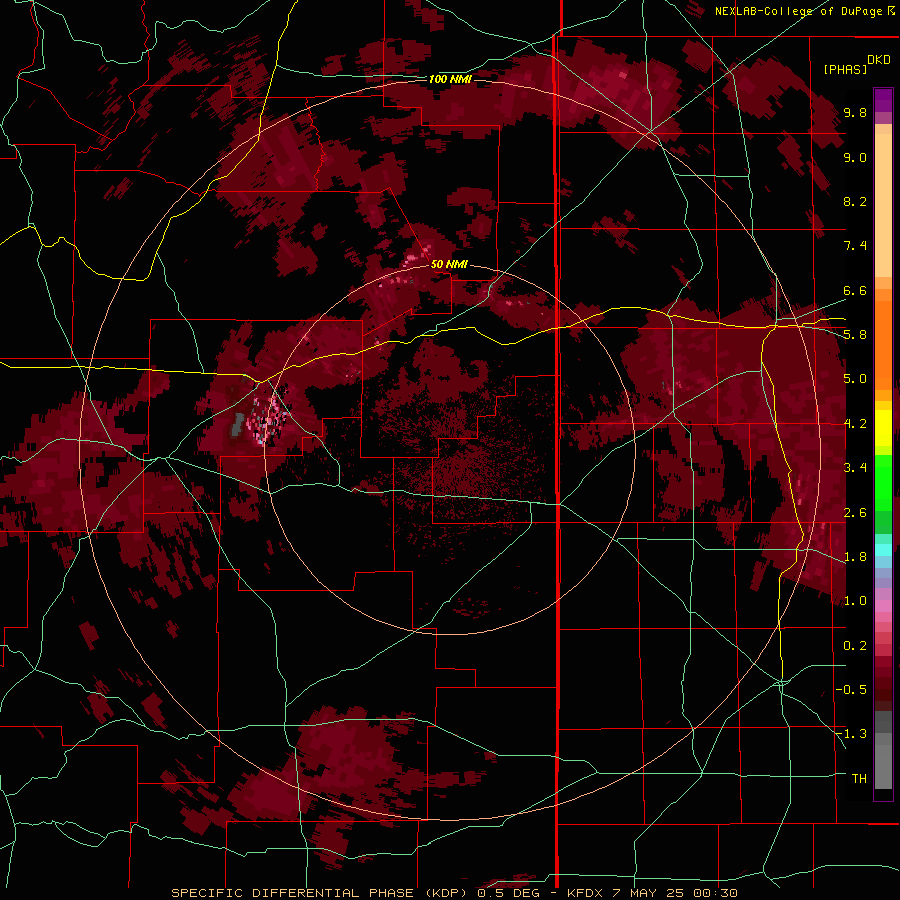Click the KFDX radar site identifier
Viewport: 900px width, 900px height.
point(585,893)
